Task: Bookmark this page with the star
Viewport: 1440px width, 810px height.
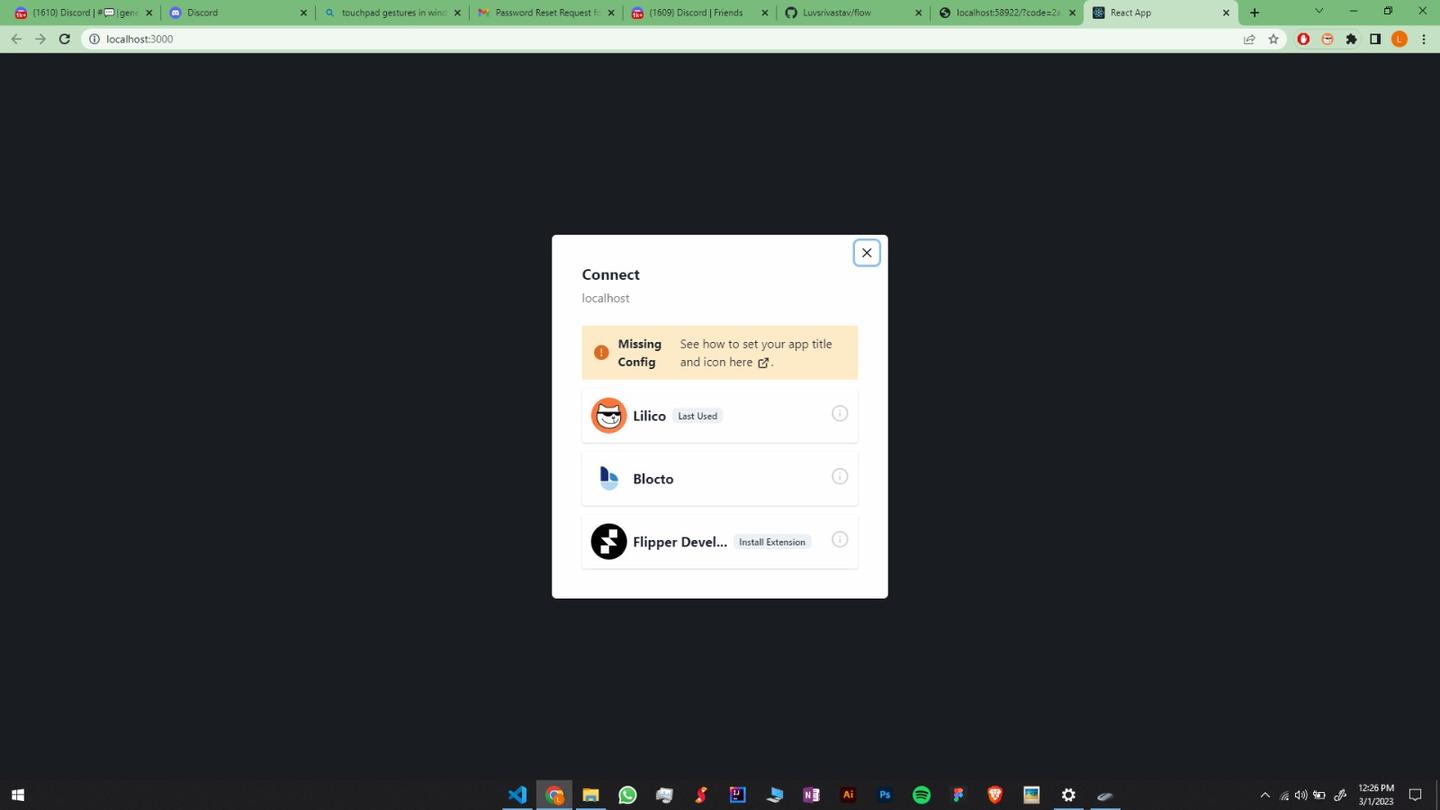Action: (x=1273, y=39)
